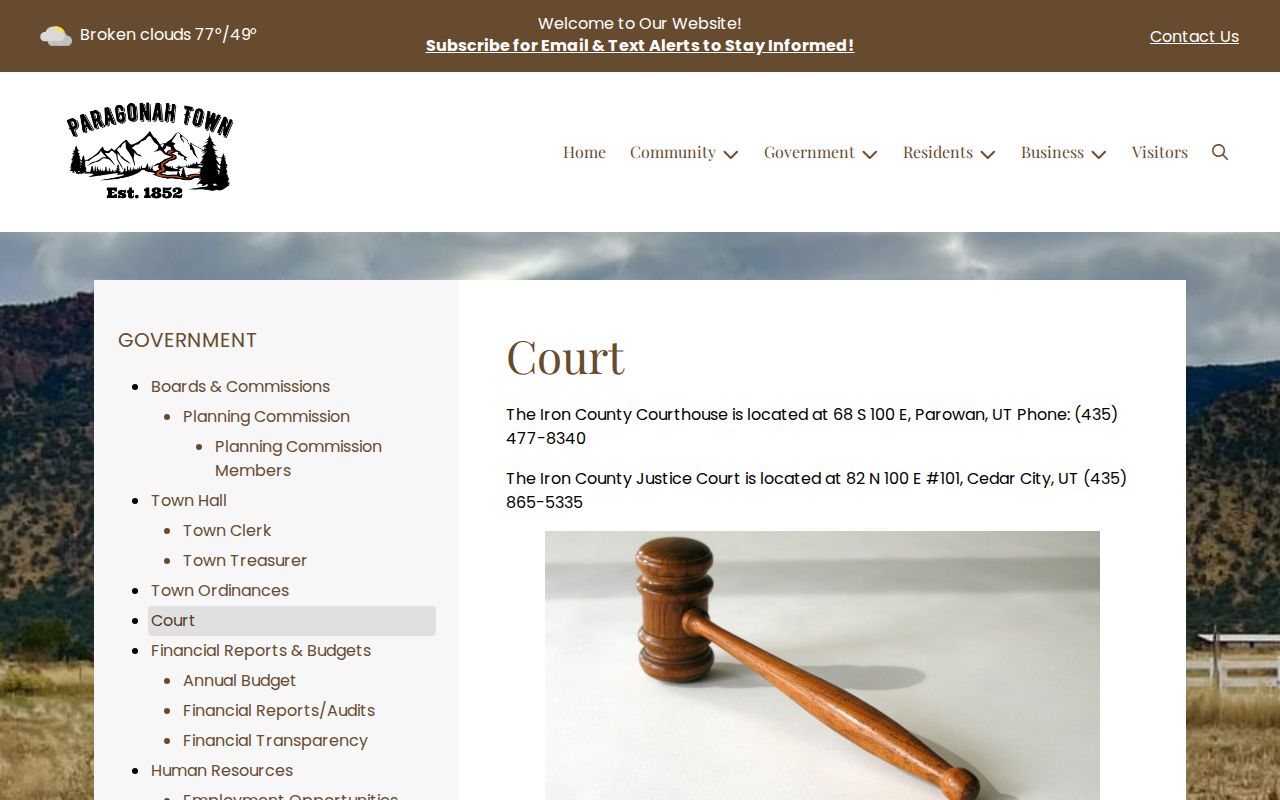
Task: Expand the Residents menu chevron
Action: point(988,154)
